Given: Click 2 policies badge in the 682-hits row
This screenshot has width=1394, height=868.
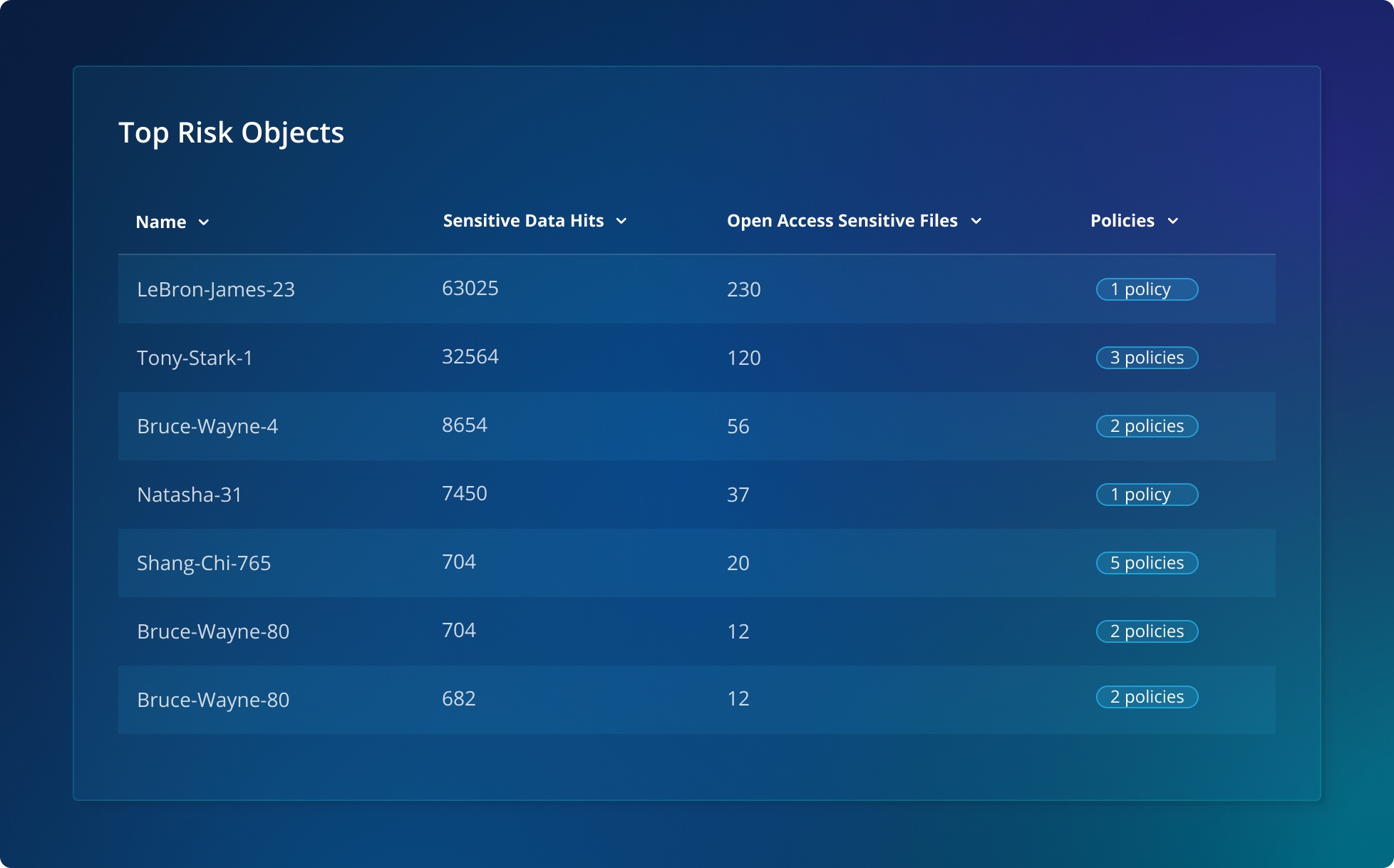Looking at the screenshot, I should (1147, 697).
